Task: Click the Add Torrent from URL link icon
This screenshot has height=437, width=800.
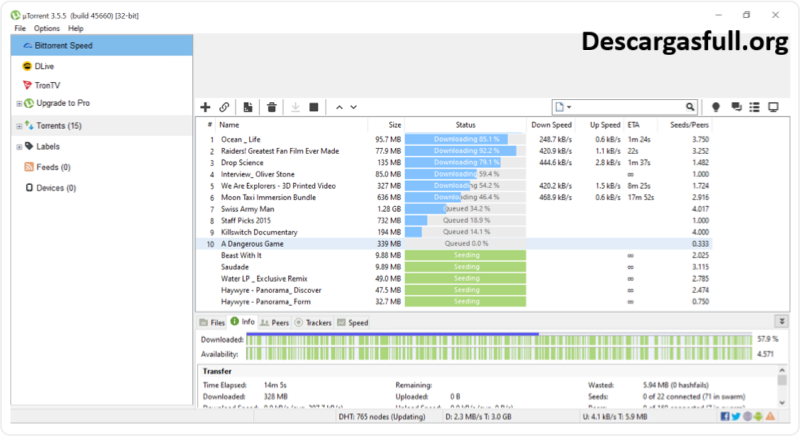Action: pyautogui.click(x=224, y=106)
